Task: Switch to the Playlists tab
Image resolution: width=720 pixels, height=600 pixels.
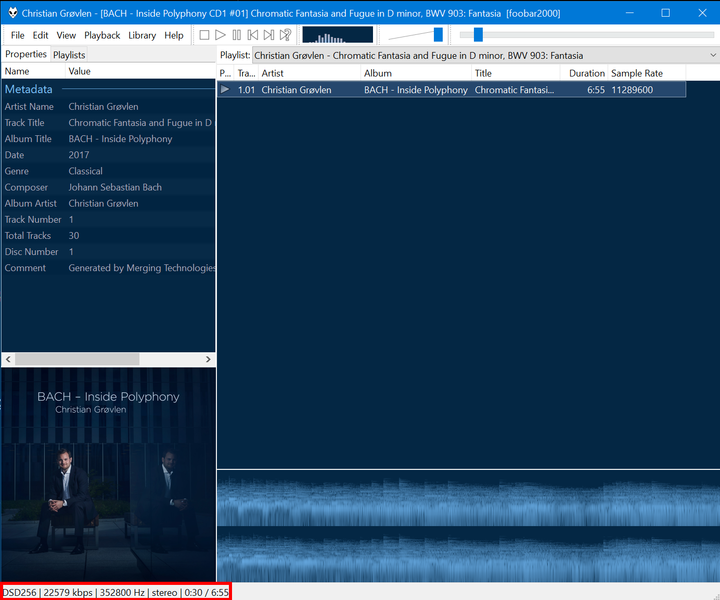Action: pyautogui.click(x=69, y=55)
